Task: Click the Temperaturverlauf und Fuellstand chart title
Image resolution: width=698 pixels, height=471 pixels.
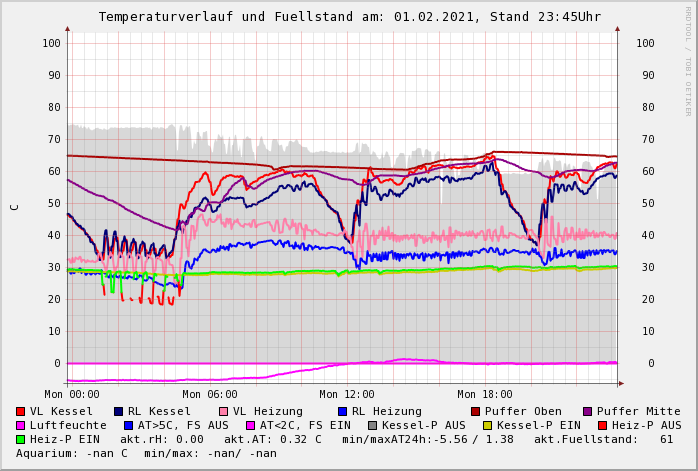Action: (349, 17)
